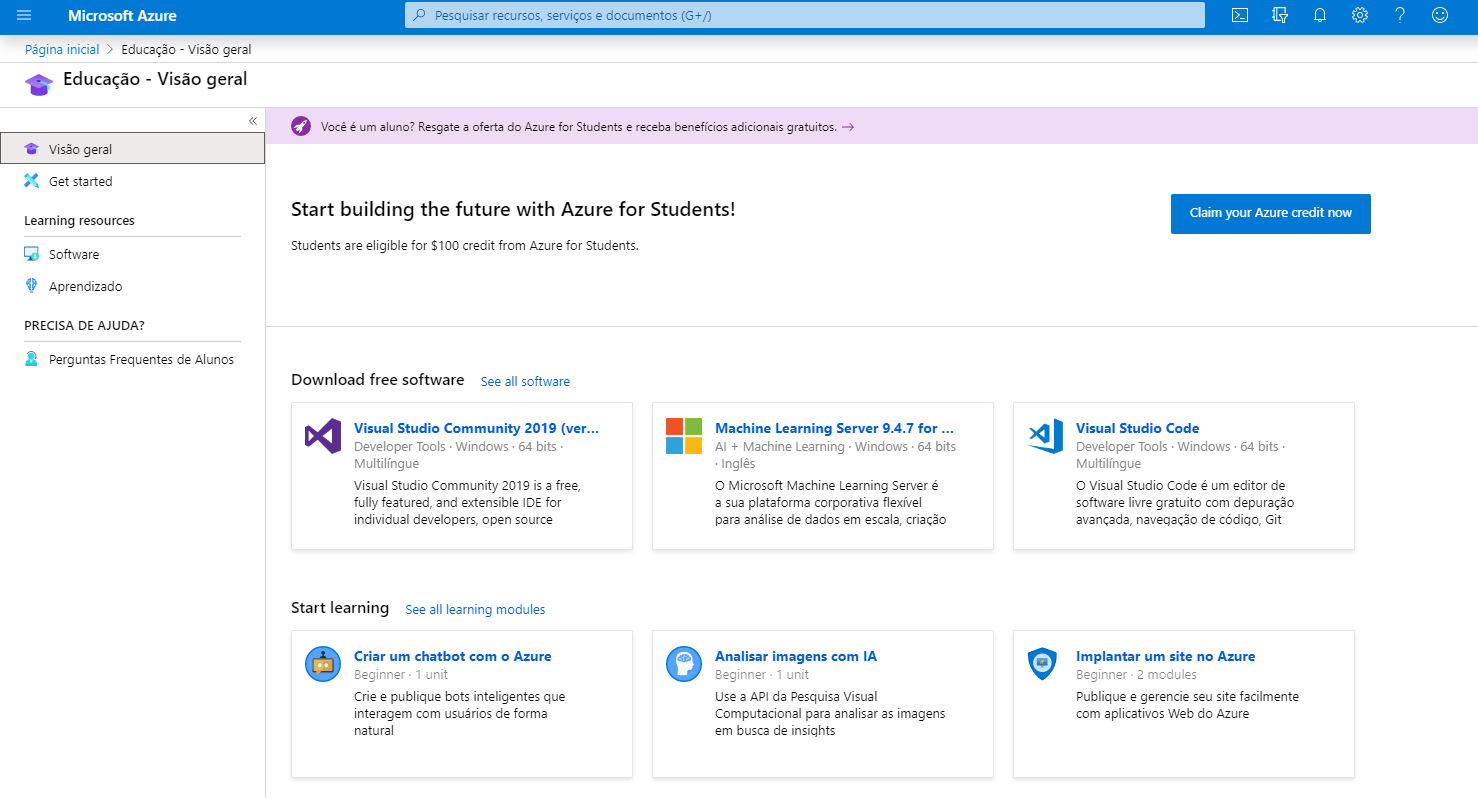Click the PRECISA DE AJUDA? section label
The height and width of the screenshot is (798, 1478).
85,326
